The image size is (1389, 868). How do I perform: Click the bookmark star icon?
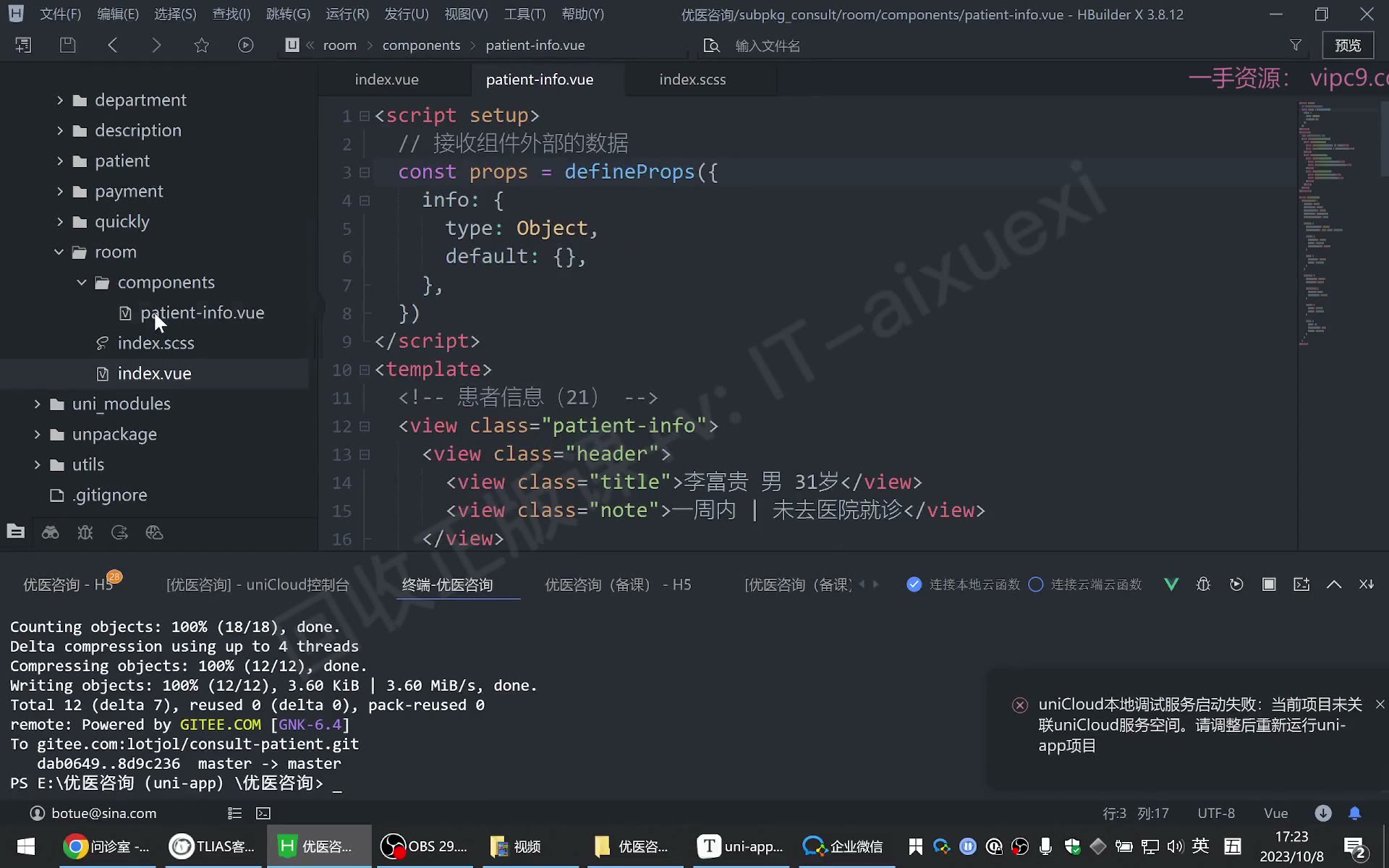pyautogui.click(x=201, y=45)
